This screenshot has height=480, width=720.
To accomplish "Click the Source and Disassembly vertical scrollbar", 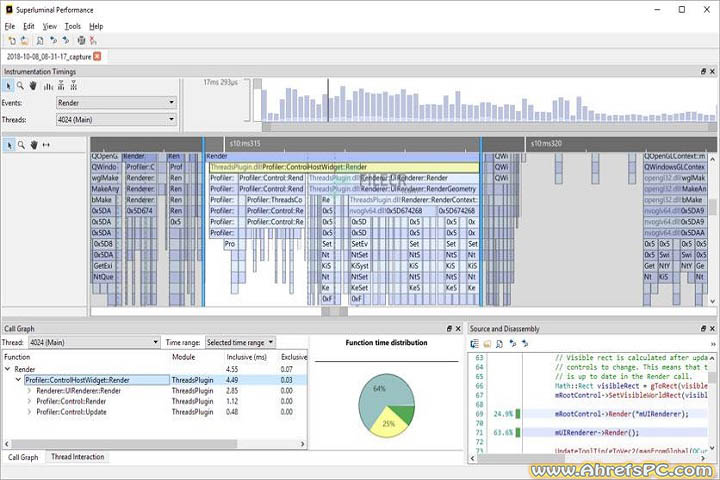I will [712, 378].
